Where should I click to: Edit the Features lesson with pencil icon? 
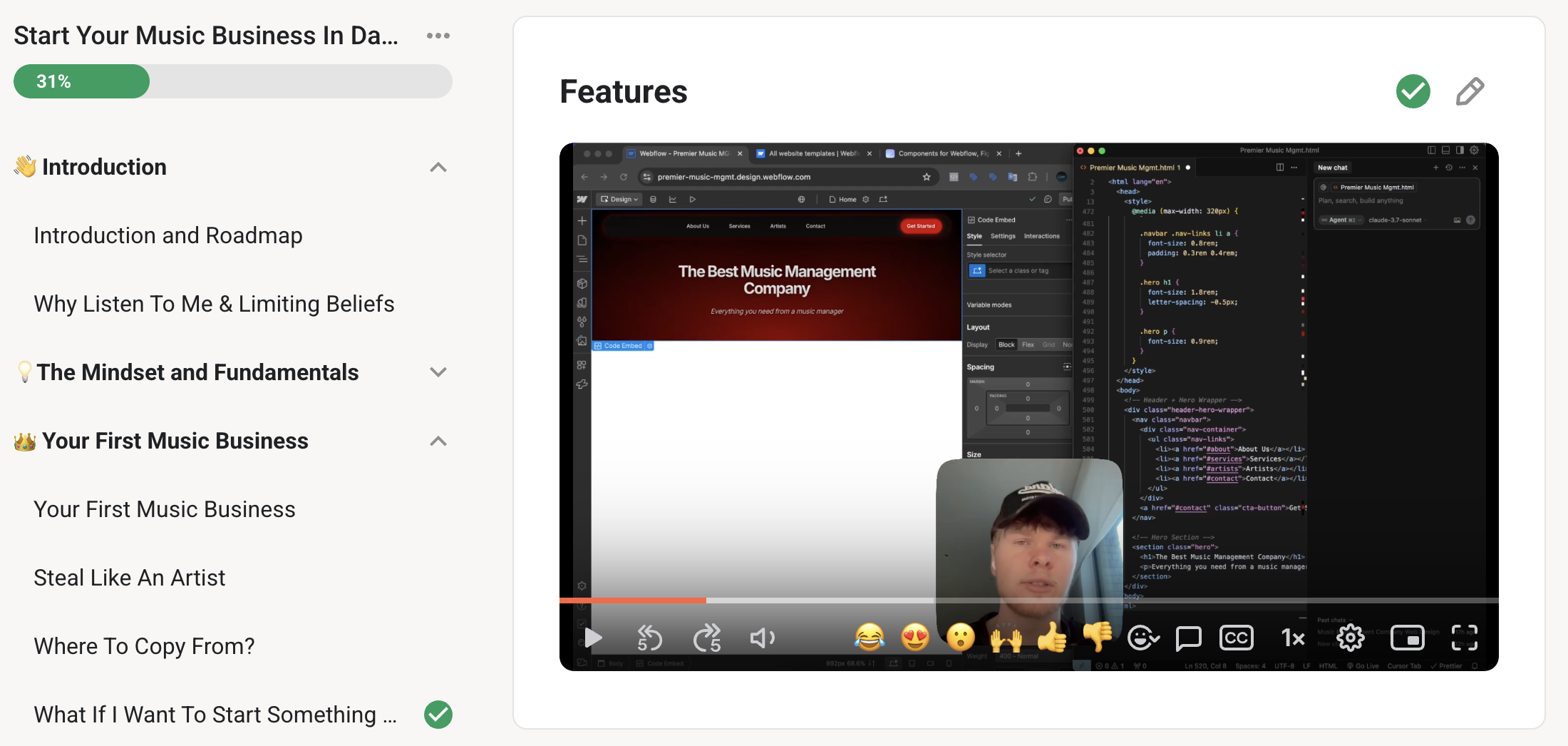1470,91
